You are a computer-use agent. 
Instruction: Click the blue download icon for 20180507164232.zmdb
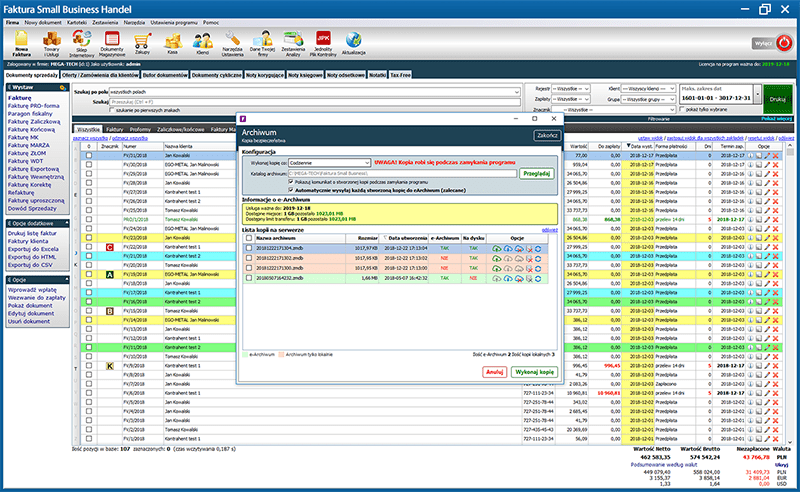508,278
